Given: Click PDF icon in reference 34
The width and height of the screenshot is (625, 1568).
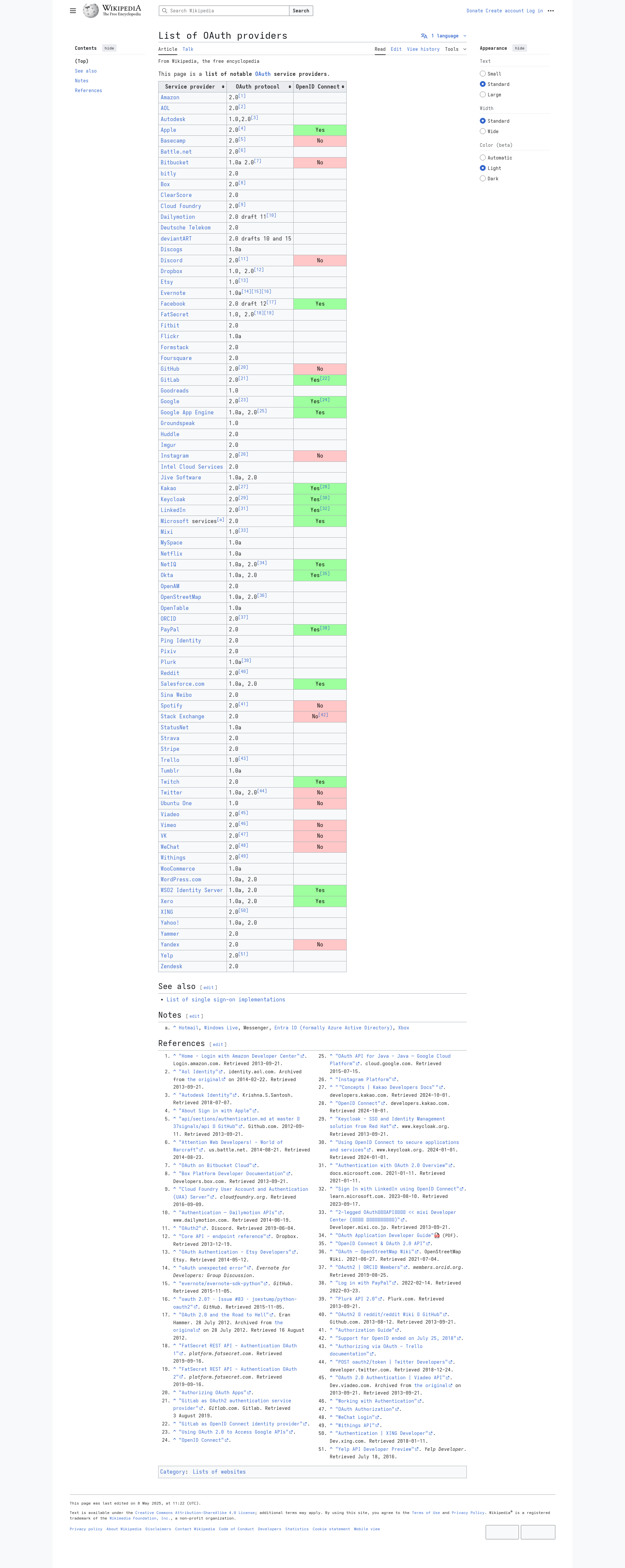Looking at the screenshot, I should tap(437, 1235).
